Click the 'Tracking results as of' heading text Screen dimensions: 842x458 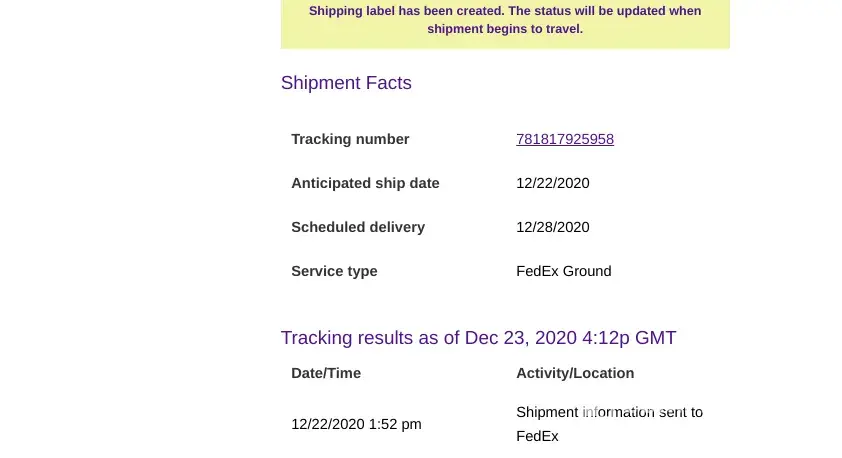point(370,338)
